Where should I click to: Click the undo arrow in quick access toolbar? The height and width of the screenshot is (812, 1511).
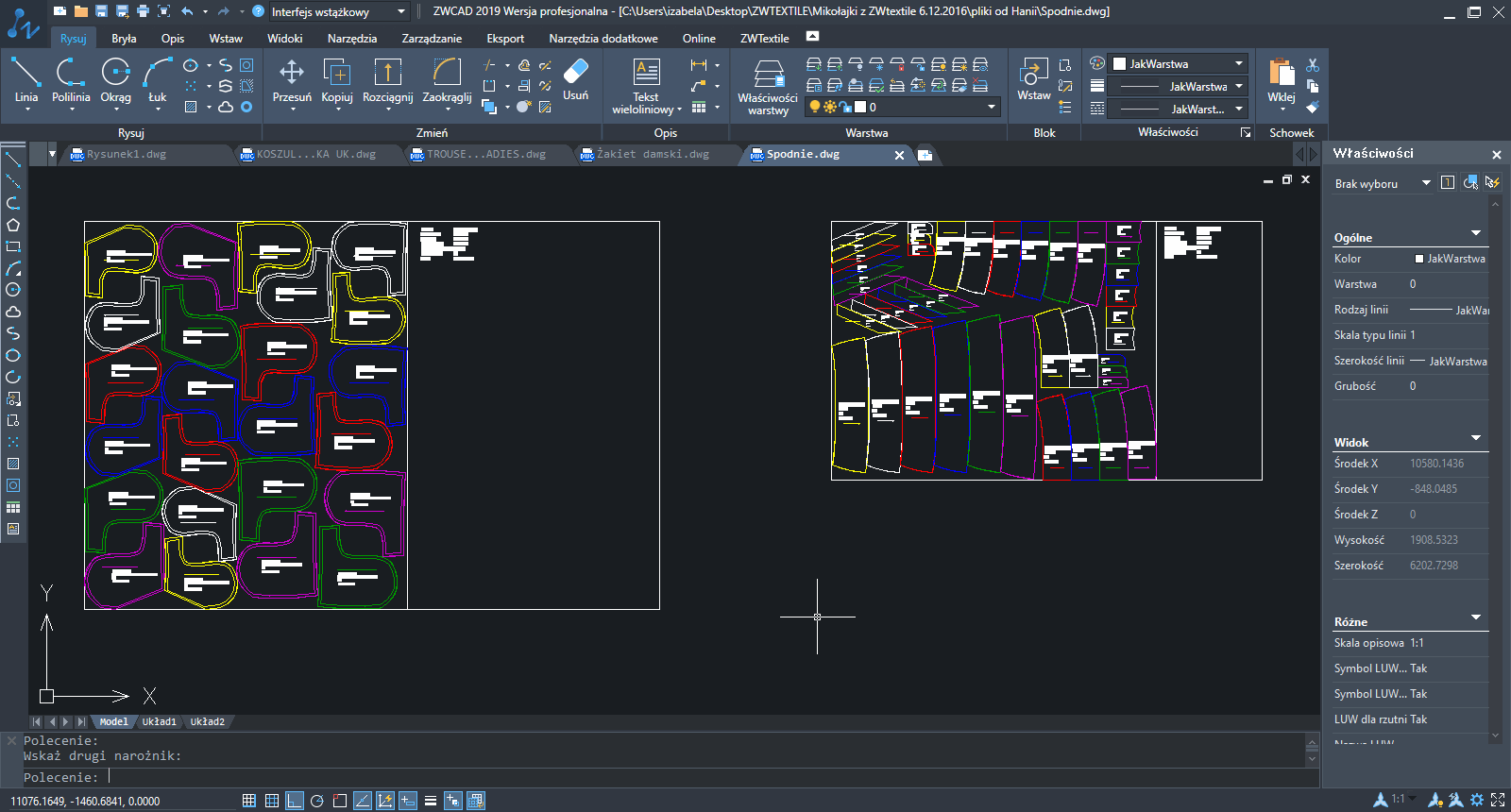pyautogui.click(x=187, y=11)
